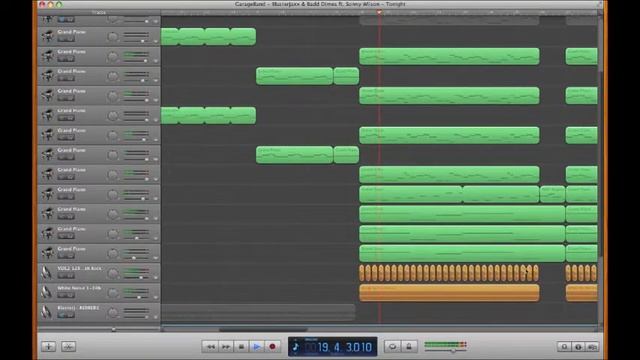Click the Electro track instrument icon
This screenshot has height=360, width=640.
[47, 312]
